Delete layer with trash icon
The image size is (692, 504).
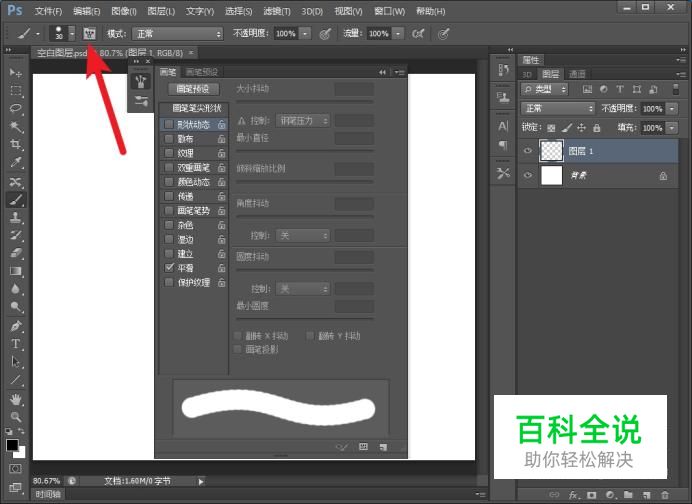[665, 495]
